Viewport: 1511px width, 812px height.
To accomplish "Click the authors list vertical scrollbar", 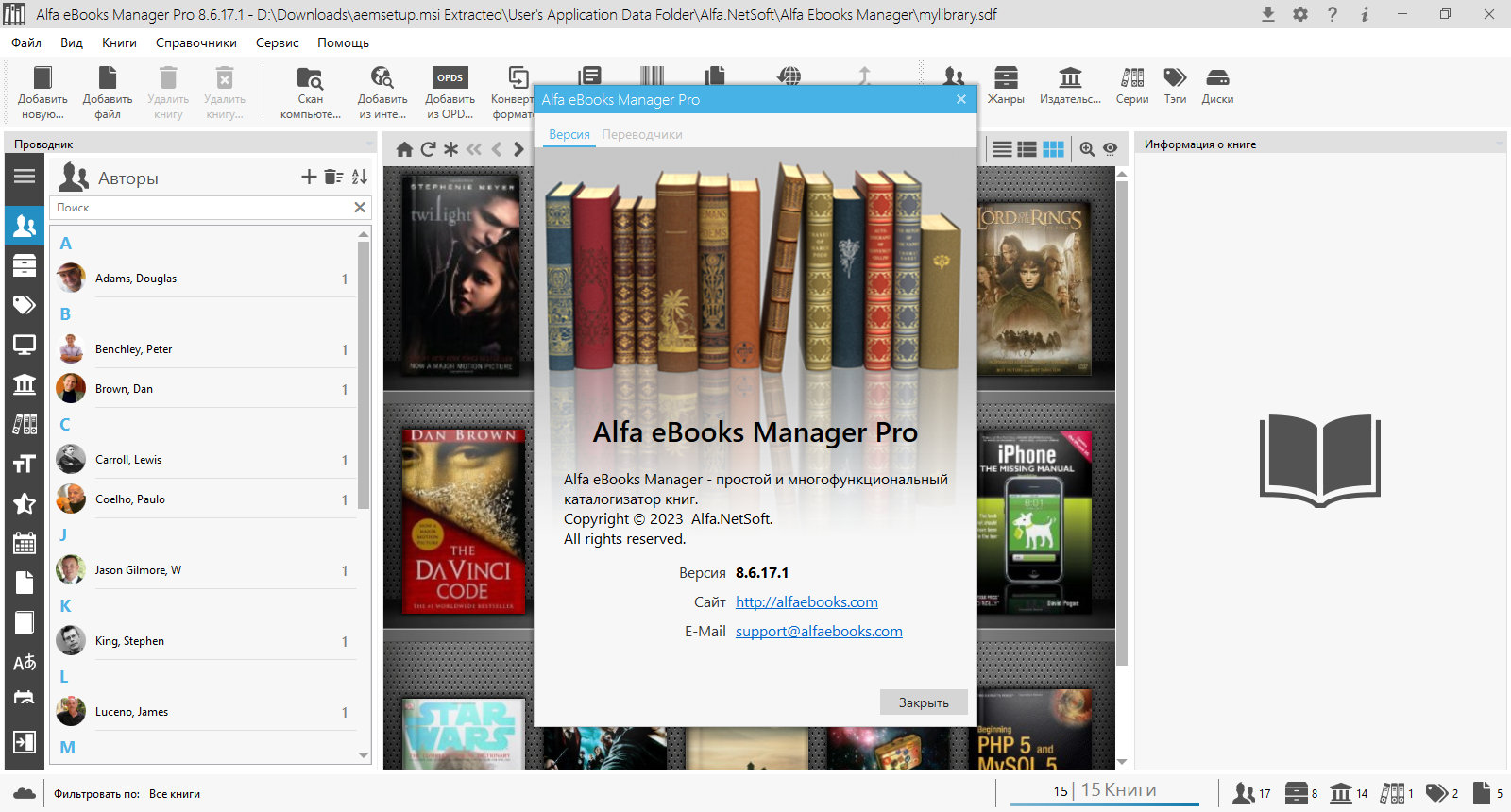I will point(364,378).
